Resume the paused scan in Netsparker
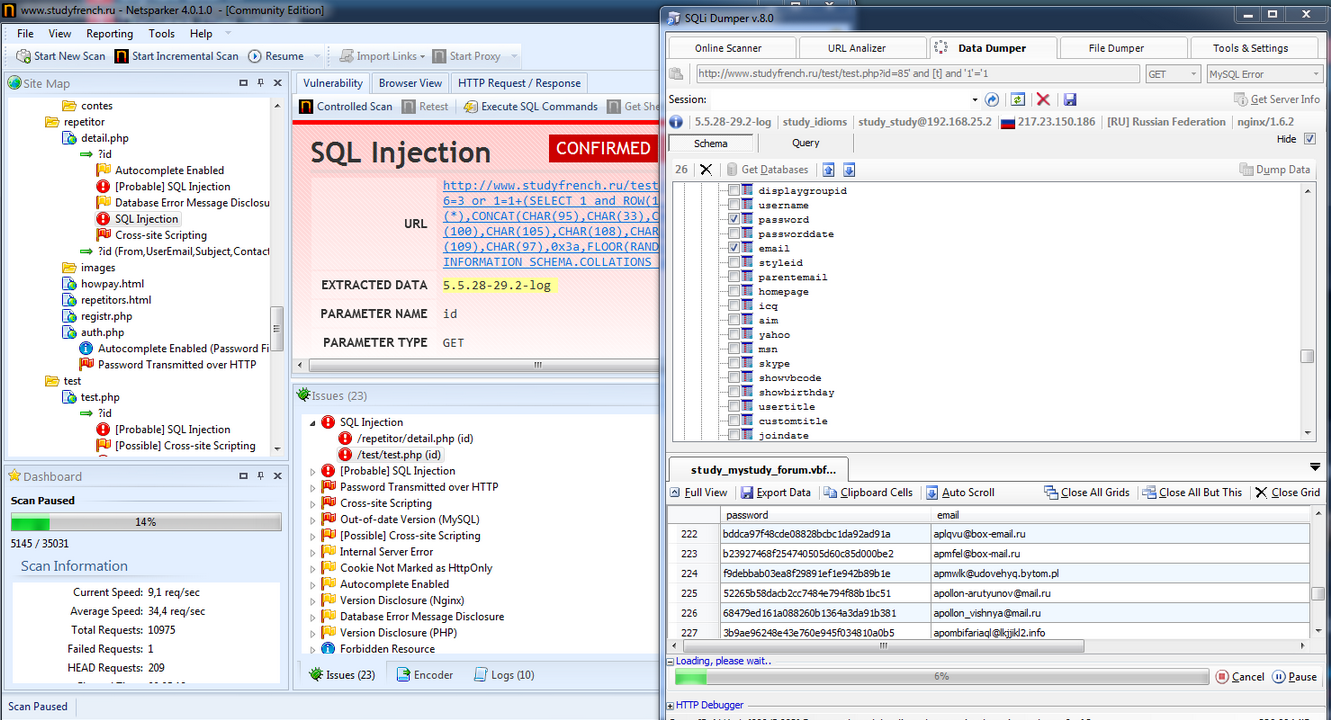 point(276,56)
